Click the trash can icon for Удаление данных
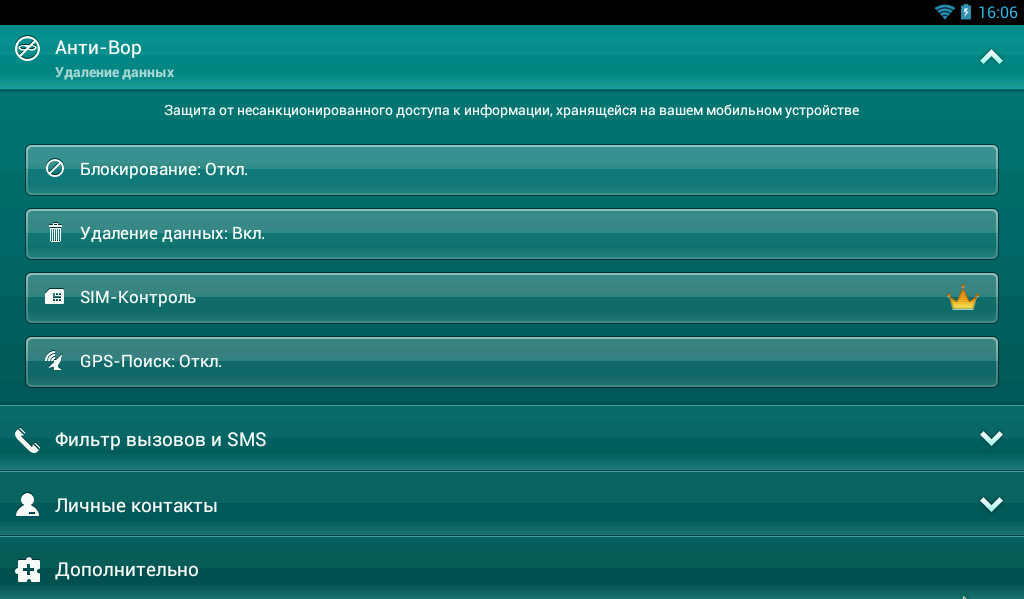This screenshot has height=599, width=1024. point(56,233)
